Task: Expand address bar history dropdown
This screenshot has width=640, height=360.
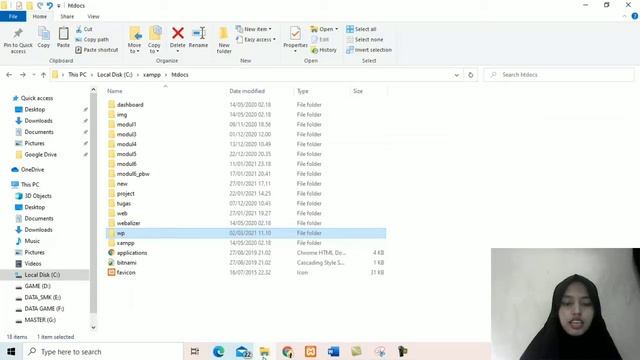Action: click(x=457, y=75)
